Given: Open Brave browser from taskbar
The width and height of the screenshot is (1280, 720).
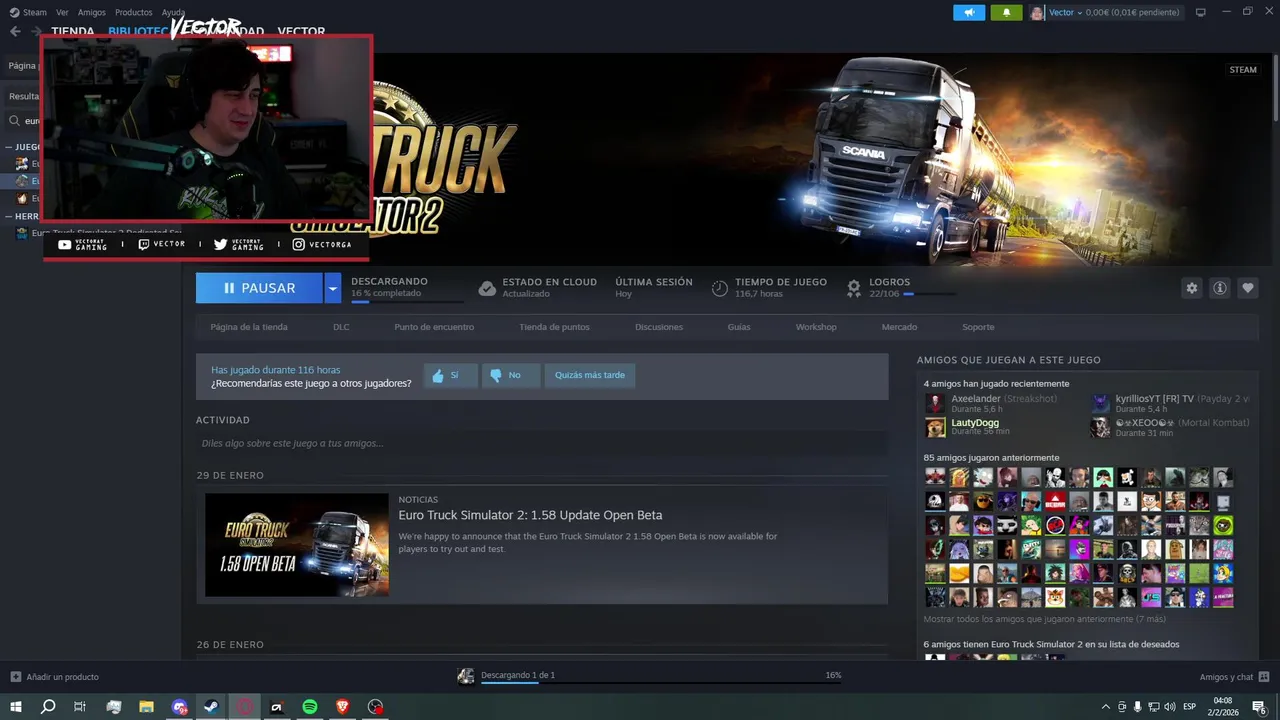Looking at the screenshot, I should coord(343,707).
